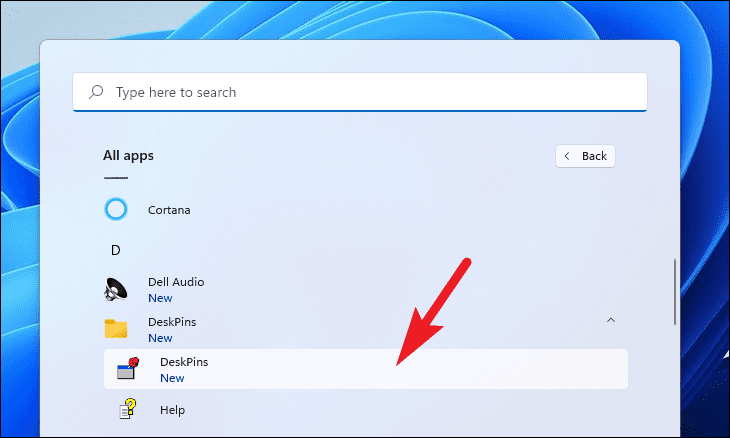Screen dimensions: 730x438
Task: Click 'New' tag under DeskPins folder
Action: click(160, 338)
